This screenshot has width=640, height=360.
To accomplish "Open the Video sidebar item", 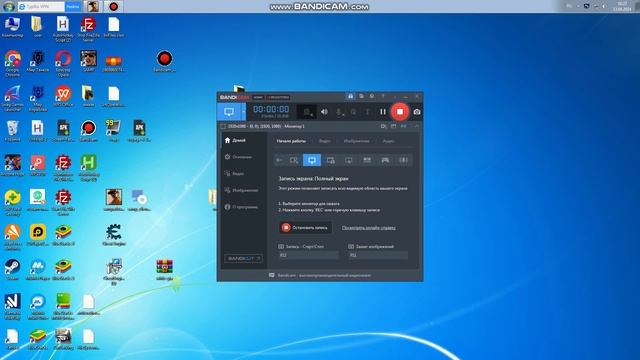I will click(234, 173).
